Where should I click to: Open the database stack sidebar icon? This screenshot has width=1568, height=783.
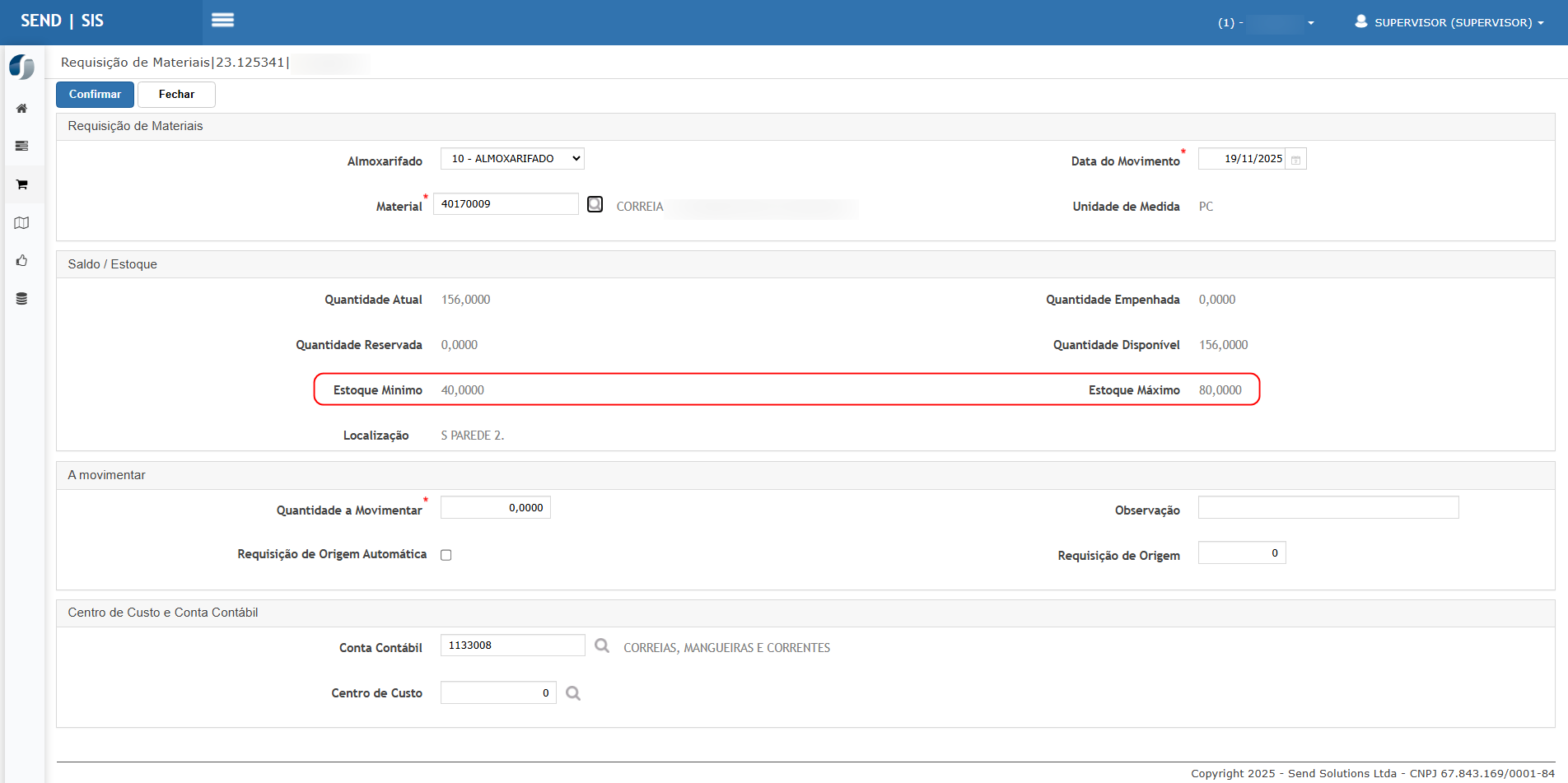(x=22, y=299)
